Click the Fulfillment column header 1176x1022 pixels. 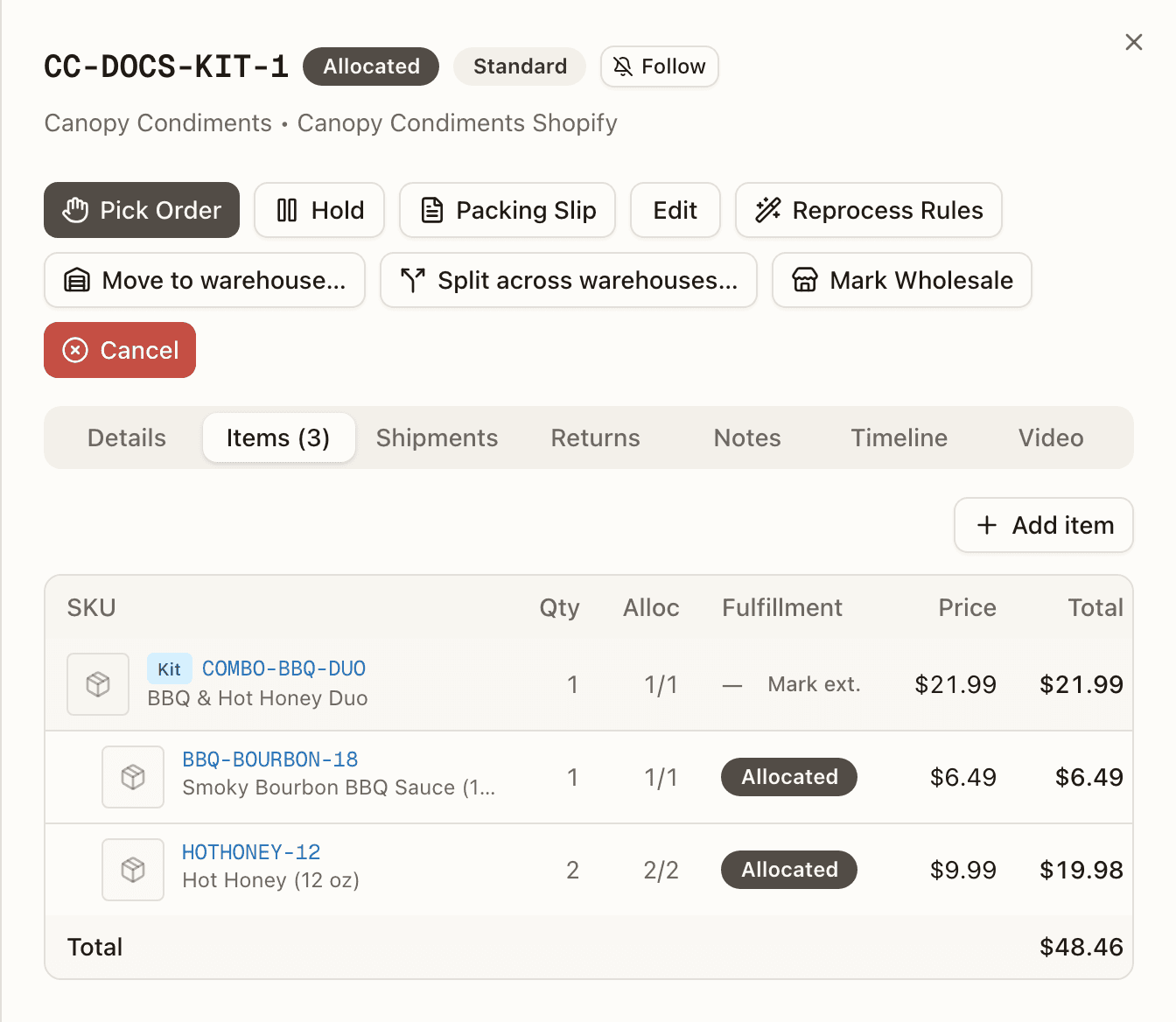pos(782,607)
